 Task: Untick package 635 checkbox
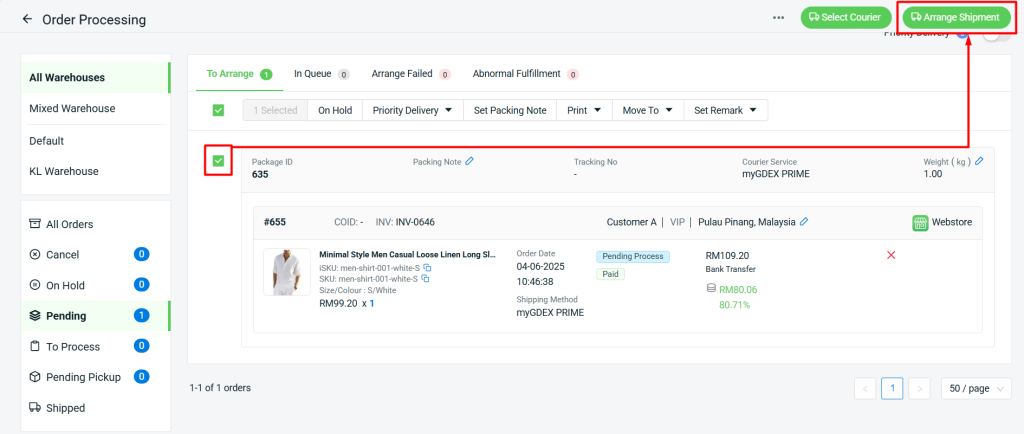(218, 161)
